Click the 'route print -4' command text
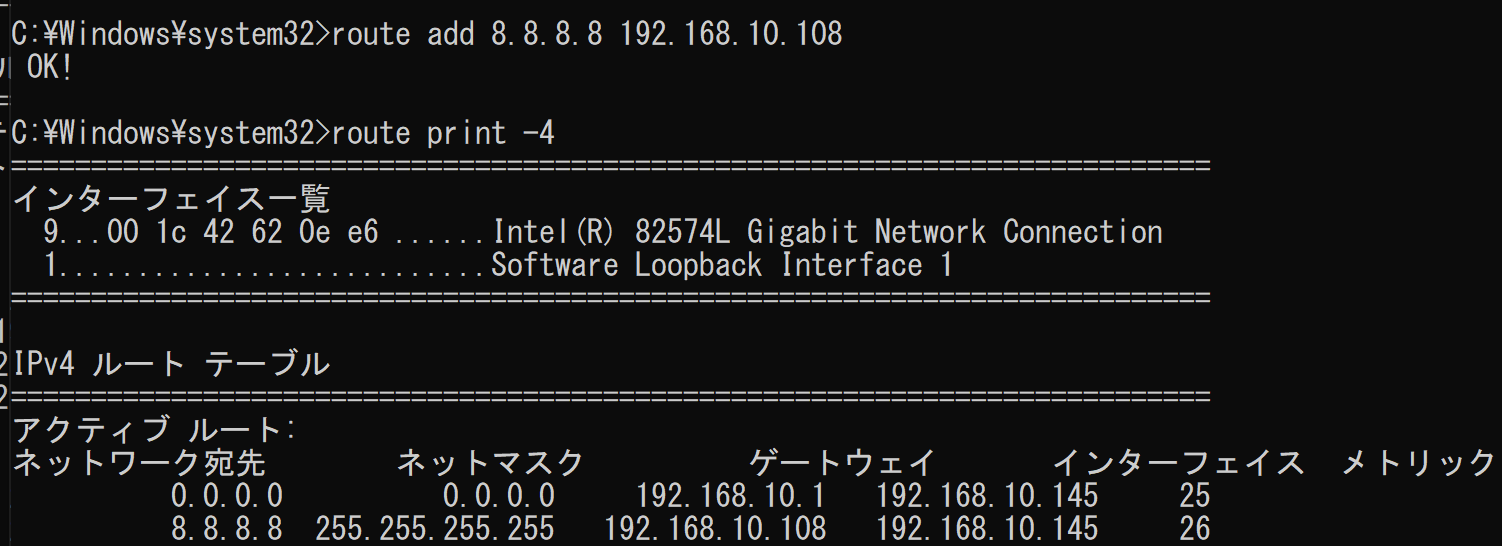1502x546 pixels. click(442, 133)
